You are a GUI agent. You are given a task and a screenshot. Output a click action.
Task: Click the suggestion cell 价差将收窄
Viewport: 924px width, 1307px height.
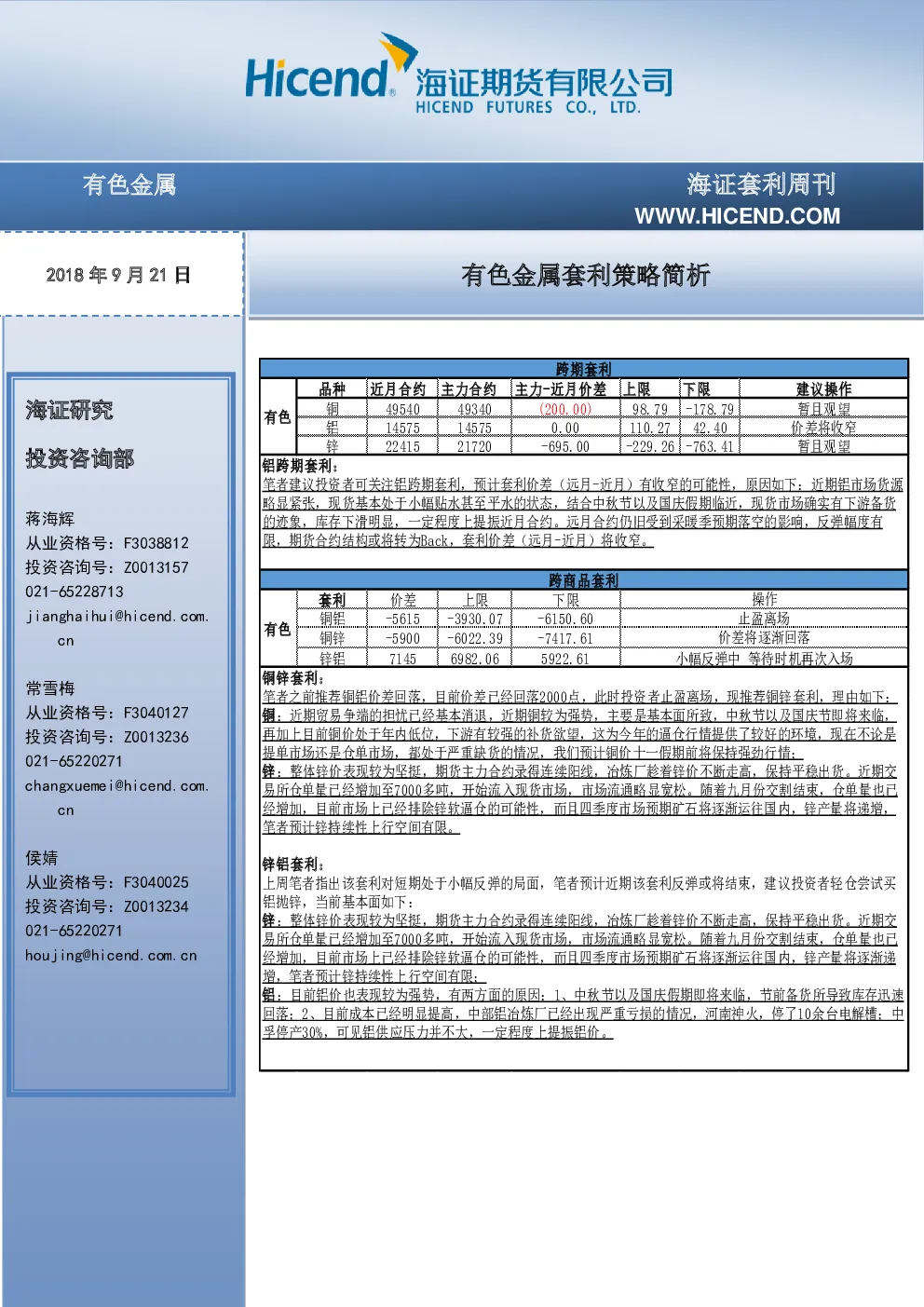coord(823,428)
